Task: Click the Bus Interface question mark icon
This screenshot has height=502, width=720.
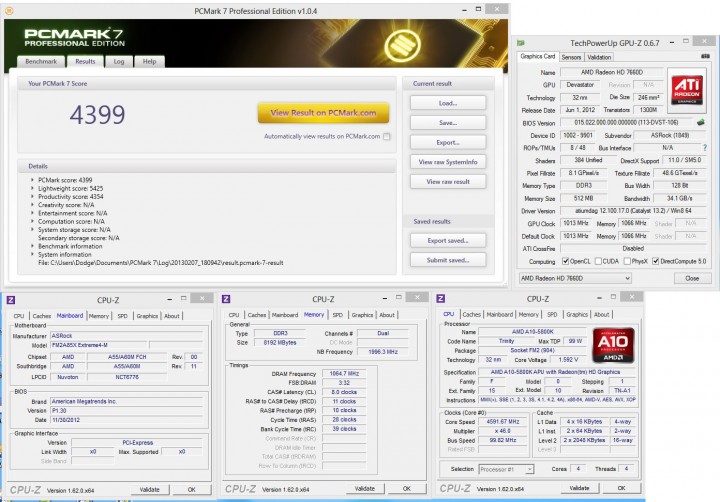Action: point(705,147)
